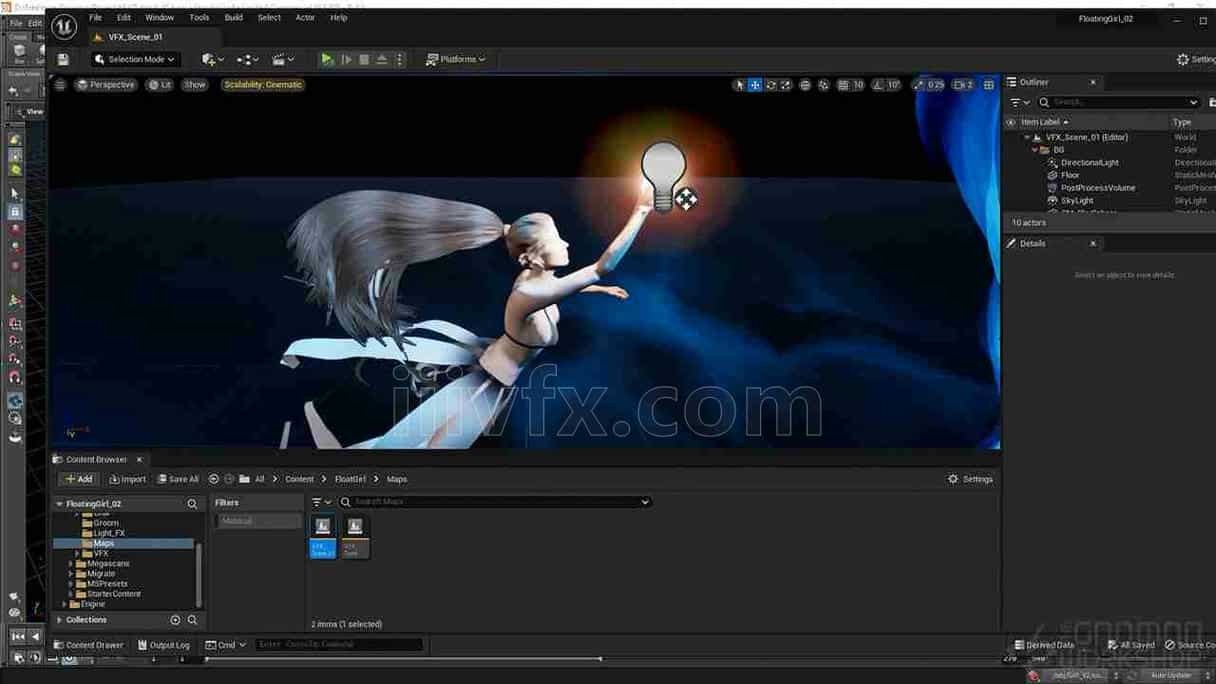Click the Unreal Engine logo icon

click(x=65, y=27)
